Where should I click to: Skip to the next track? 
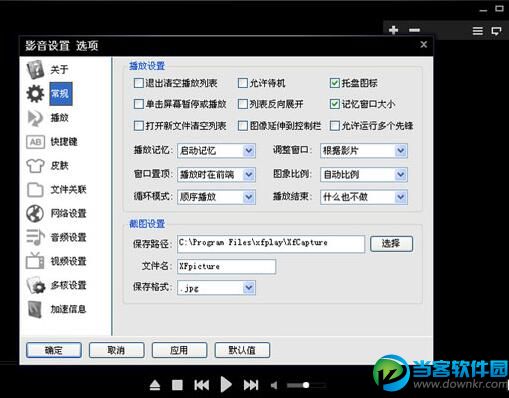[x=251, y=385]
